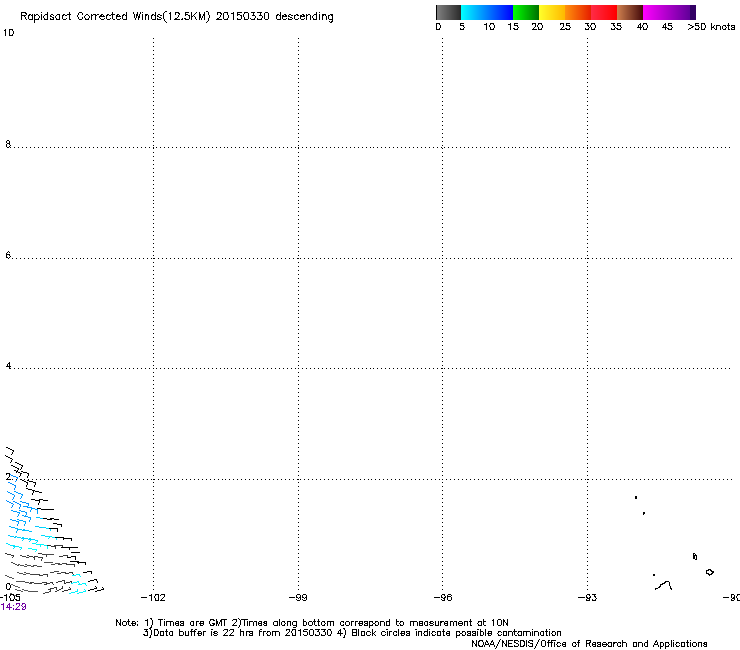
Task: Click the latitude label '10' on axis
Action: coord(8,33)
